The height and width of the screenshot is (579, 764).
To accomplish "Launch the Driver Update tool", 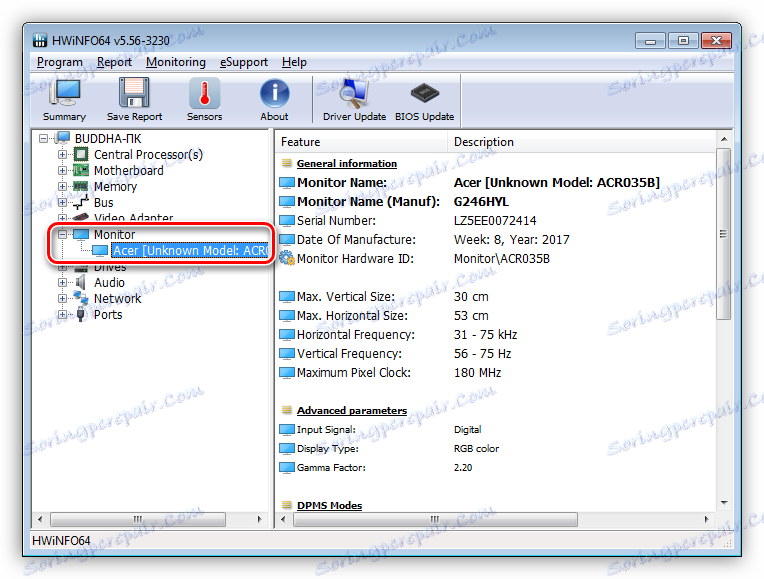I will 354,100.
